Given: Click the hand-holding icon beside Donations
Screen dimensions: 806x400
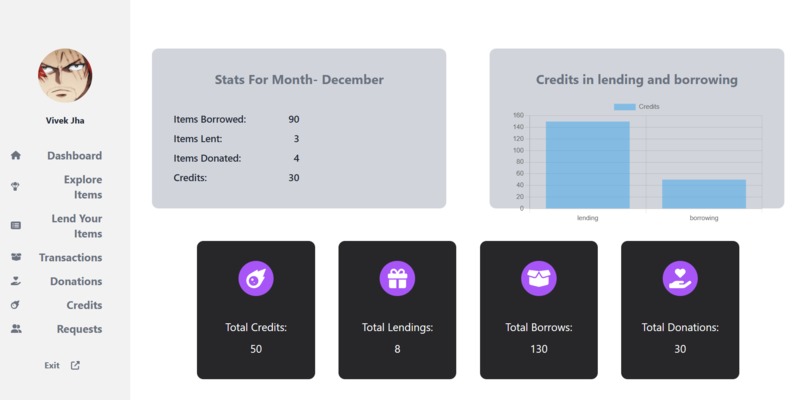Looking at the screenshot, I should pyautogui.click(x=16, y=281).
